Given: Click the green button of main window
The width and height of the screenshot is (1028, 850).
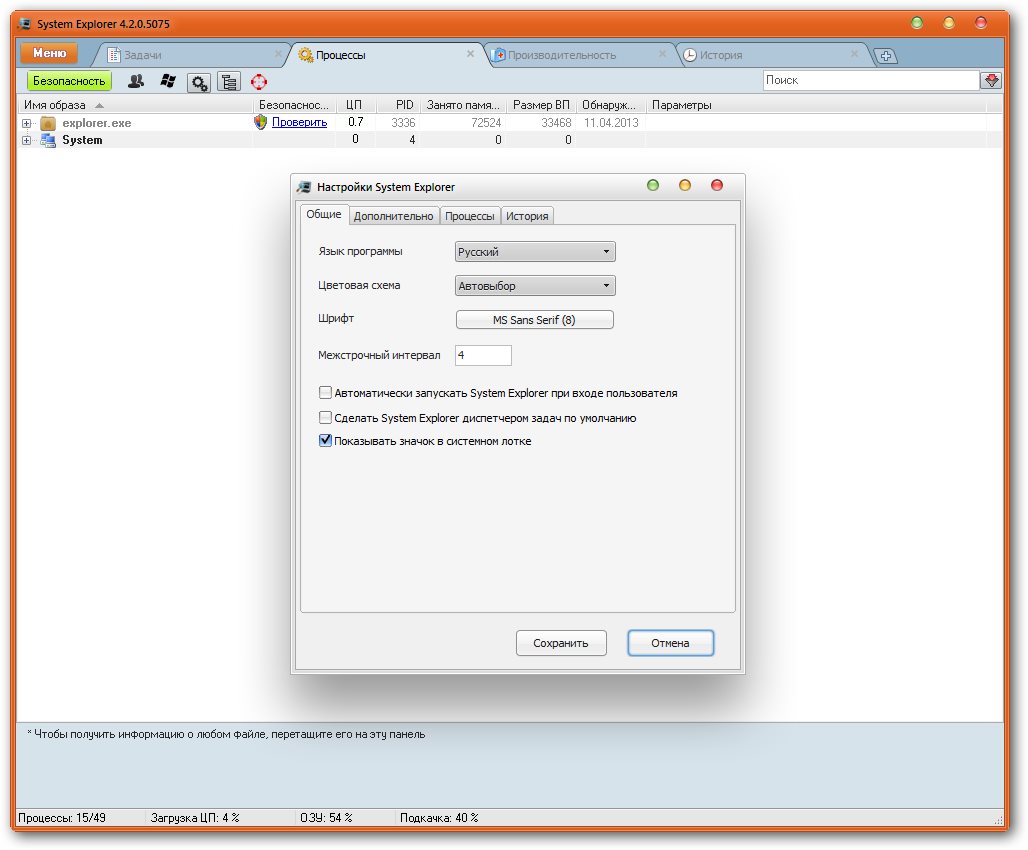Looking at the screenshot, I should (917, 23).
